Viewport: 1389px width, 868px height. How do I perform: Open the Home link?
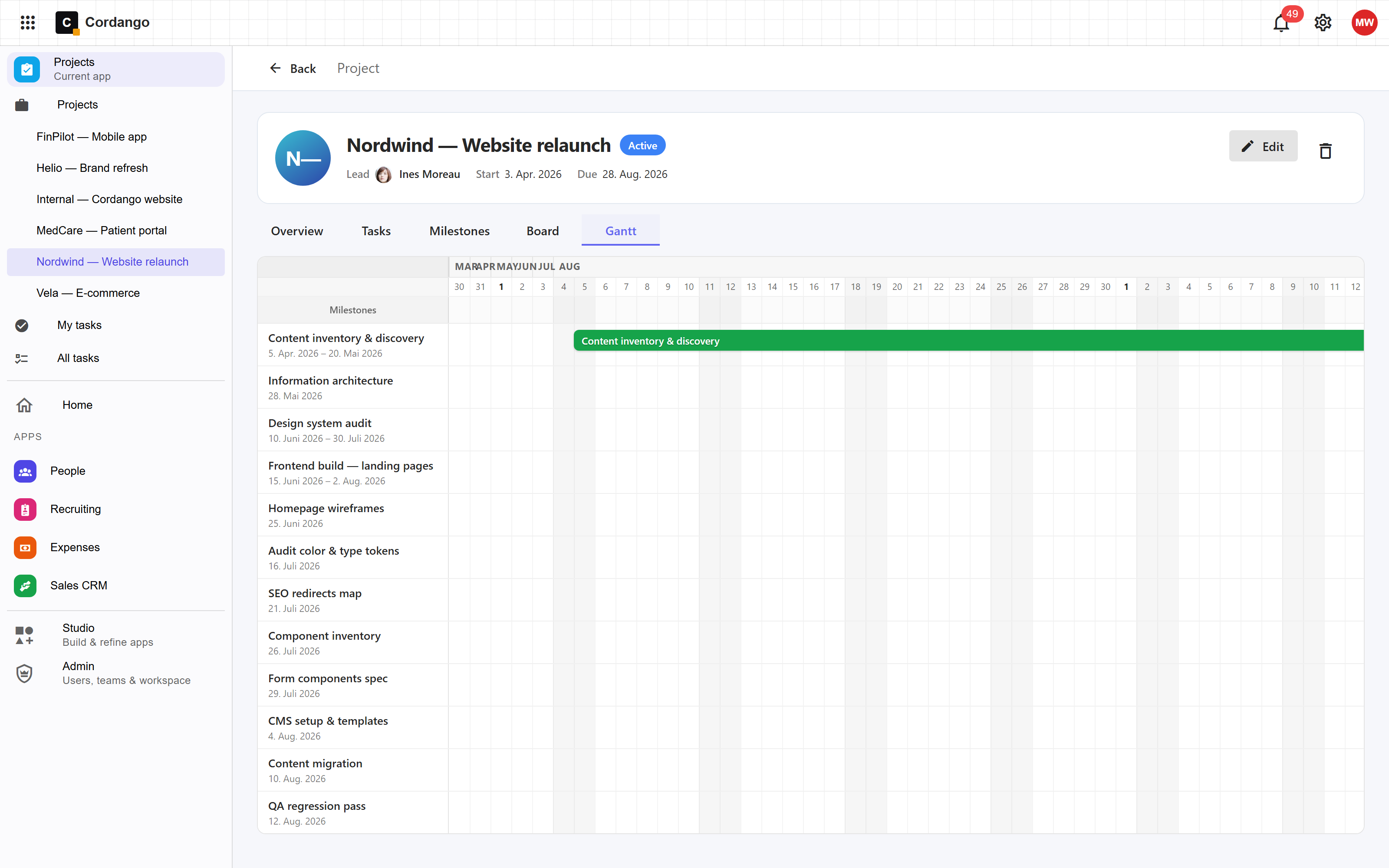[x=115, y=405]
